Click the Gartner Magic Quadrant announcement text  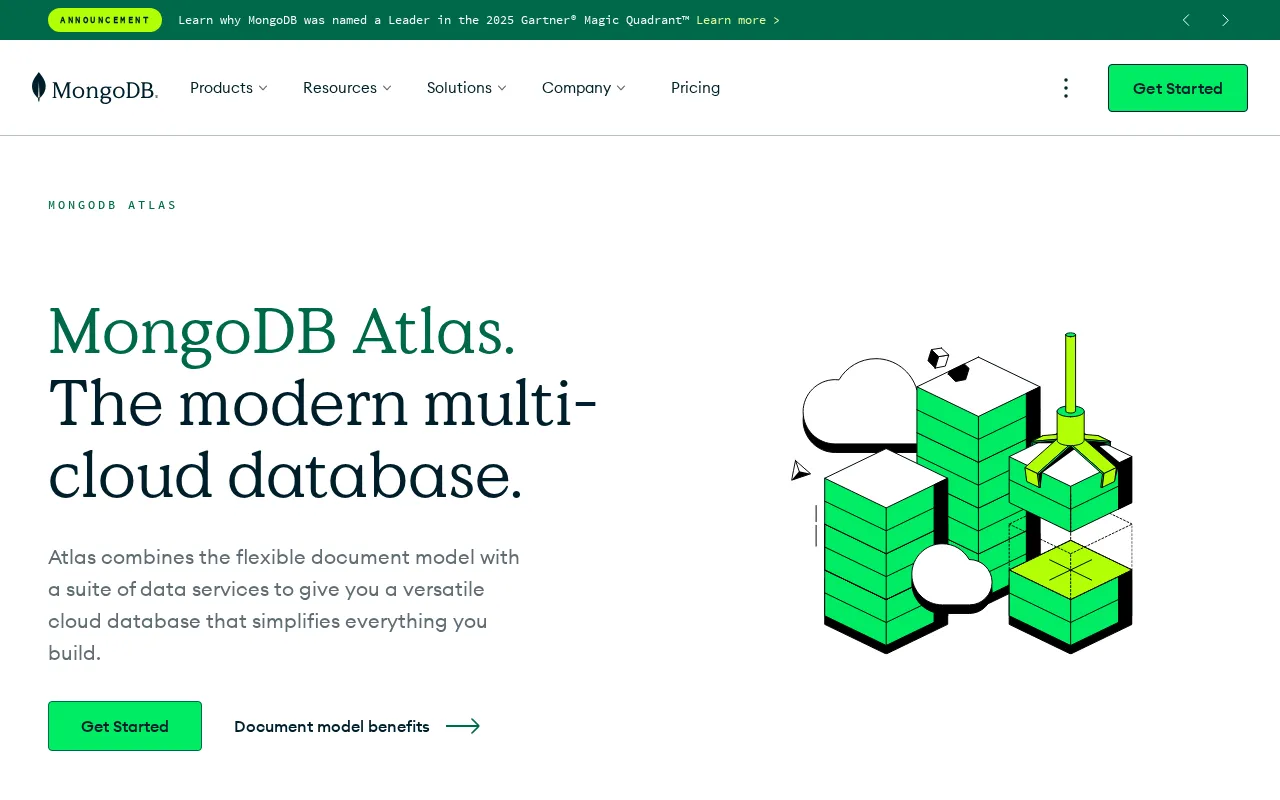[434, 20]
